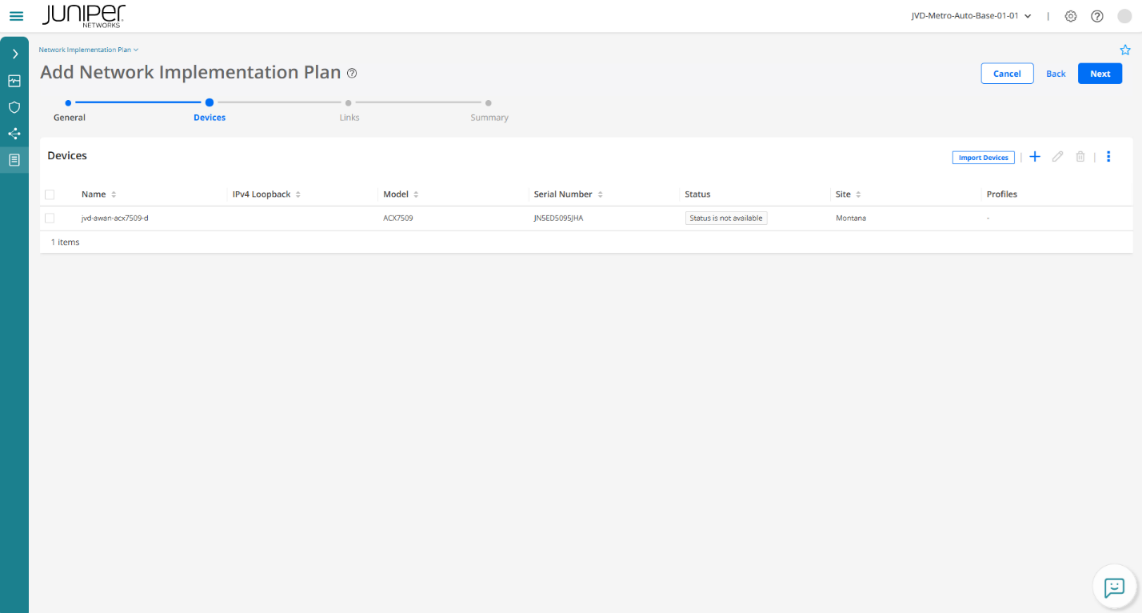Viewport: 1142px width, 613px height.
Task: Add a device with plus icon
Action: pyautogui.click(x=1035, y=157)
